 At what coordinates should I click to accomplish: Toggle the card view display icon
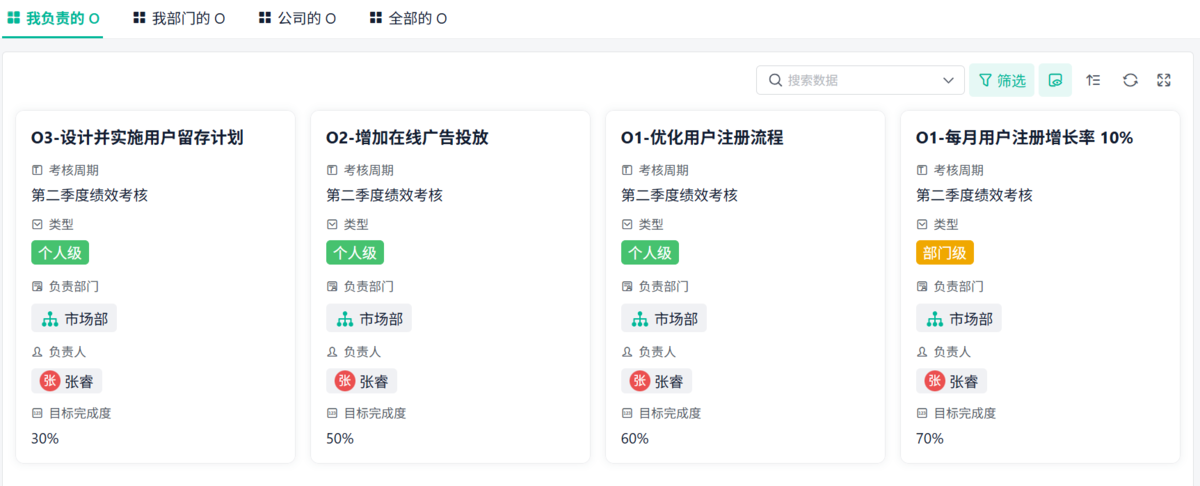(1055, 80)
